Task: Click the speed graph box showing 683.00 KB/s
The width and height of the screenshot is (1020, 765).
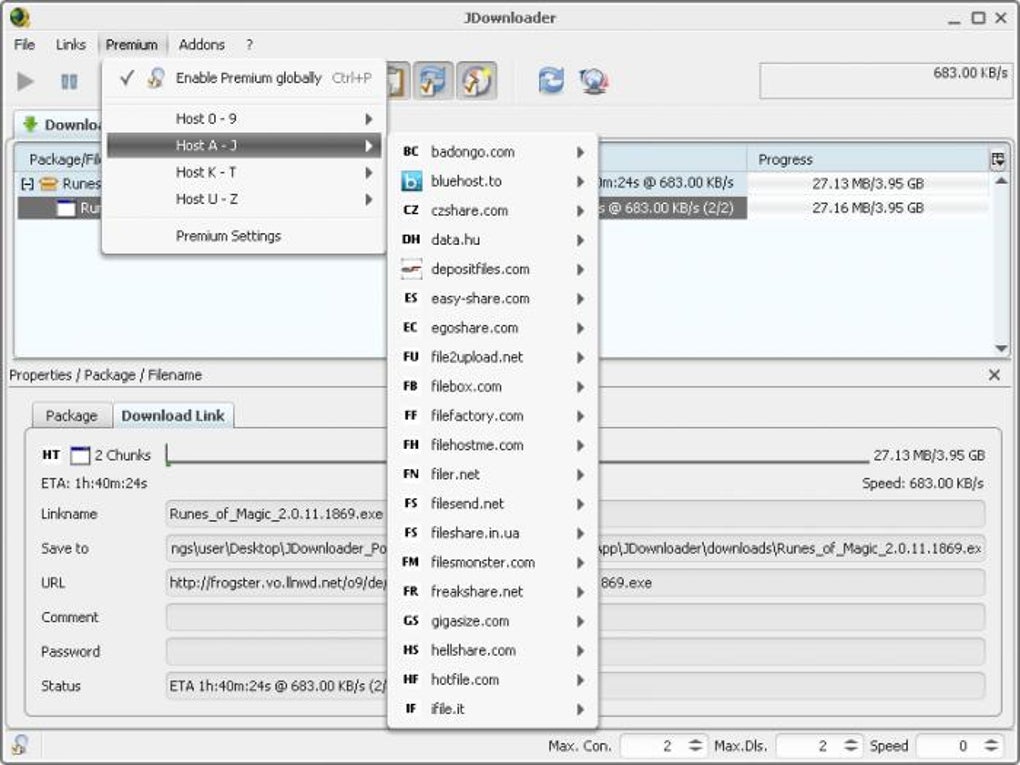Action: (x=885, y=81)
